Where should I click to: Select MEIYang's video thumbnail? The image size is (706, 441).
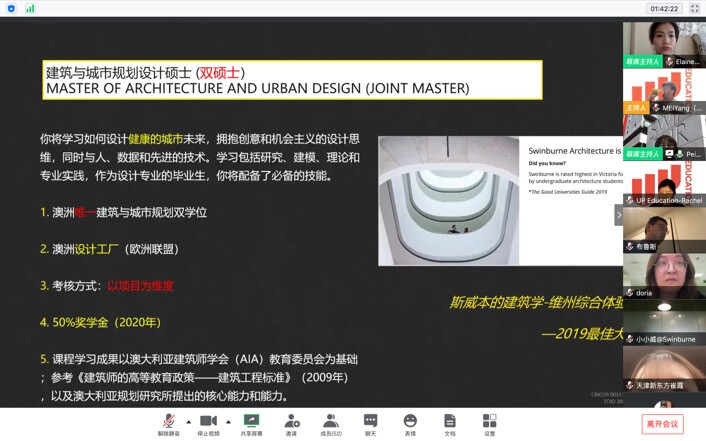tap(664, 91)
